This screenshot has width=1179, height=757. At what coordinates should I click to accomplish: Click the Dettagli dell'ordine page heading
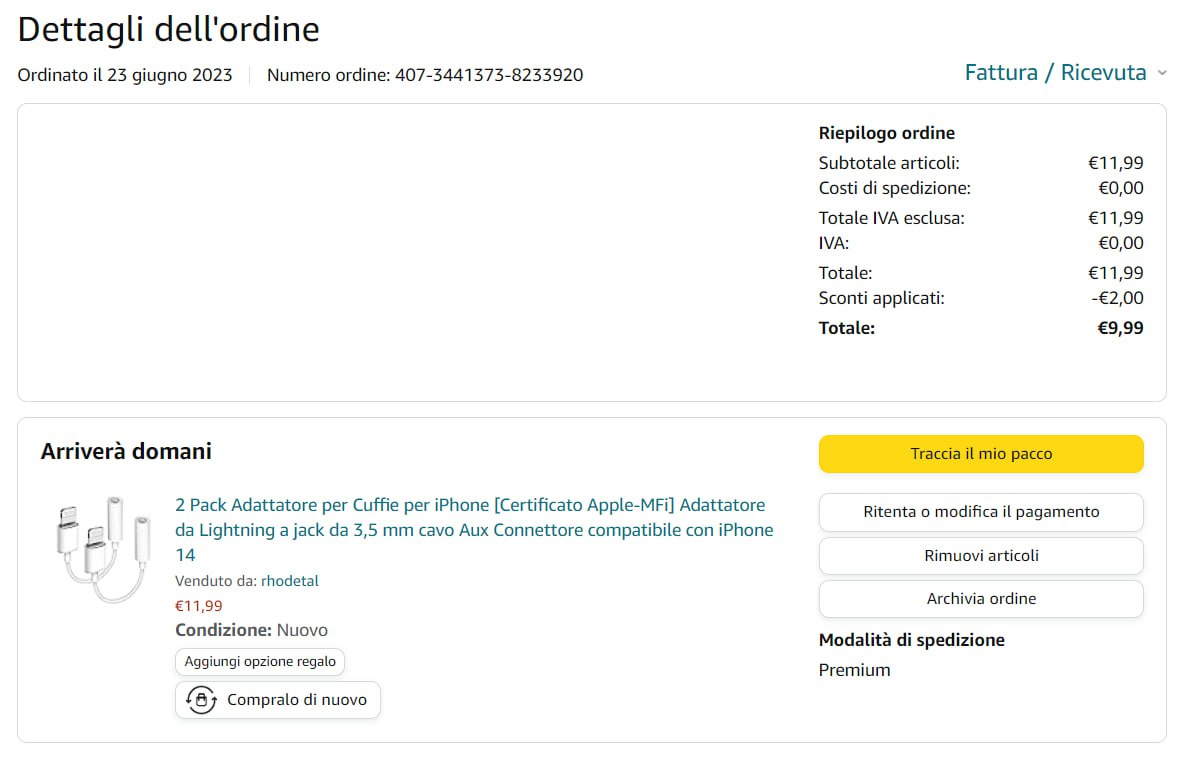pos(169,29)
